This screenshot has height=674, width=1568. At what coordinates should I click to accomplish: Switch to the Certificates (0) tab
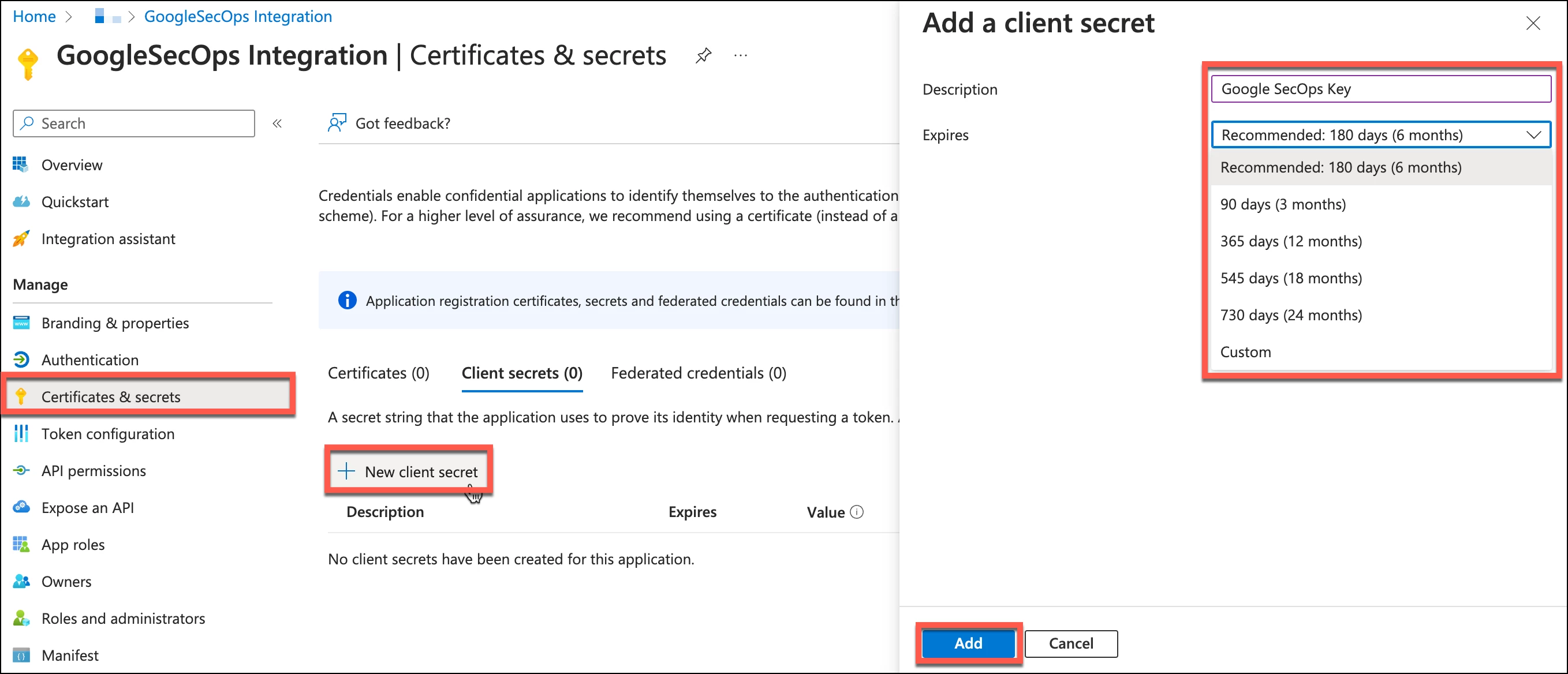pos(379,373)
